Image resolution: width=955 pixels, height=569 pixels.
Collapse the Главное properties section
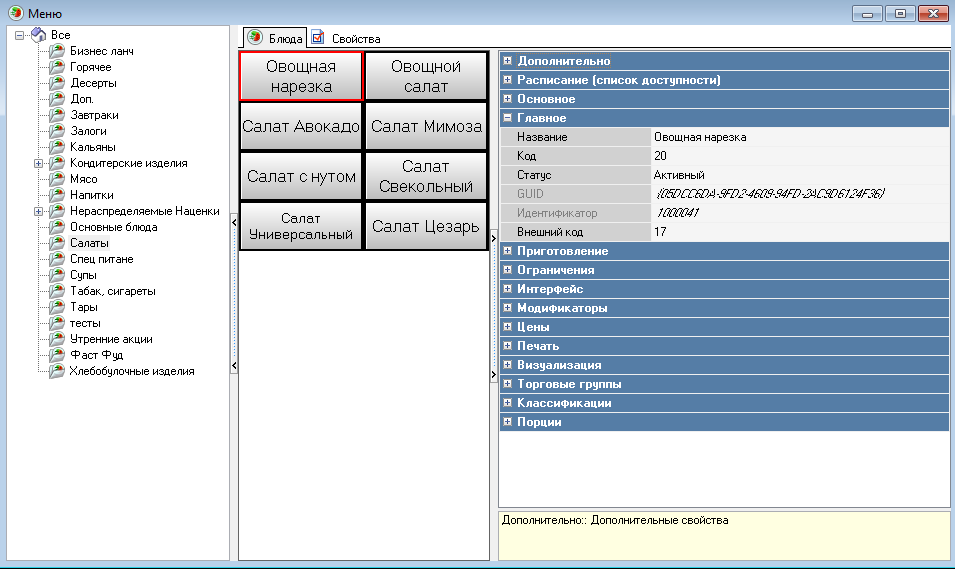pyautogui.click(x=508, y=118)
